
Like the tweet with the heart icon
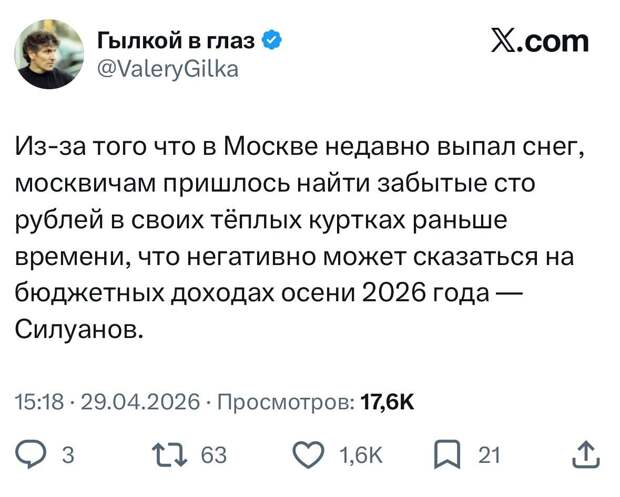tap(310, 456)
